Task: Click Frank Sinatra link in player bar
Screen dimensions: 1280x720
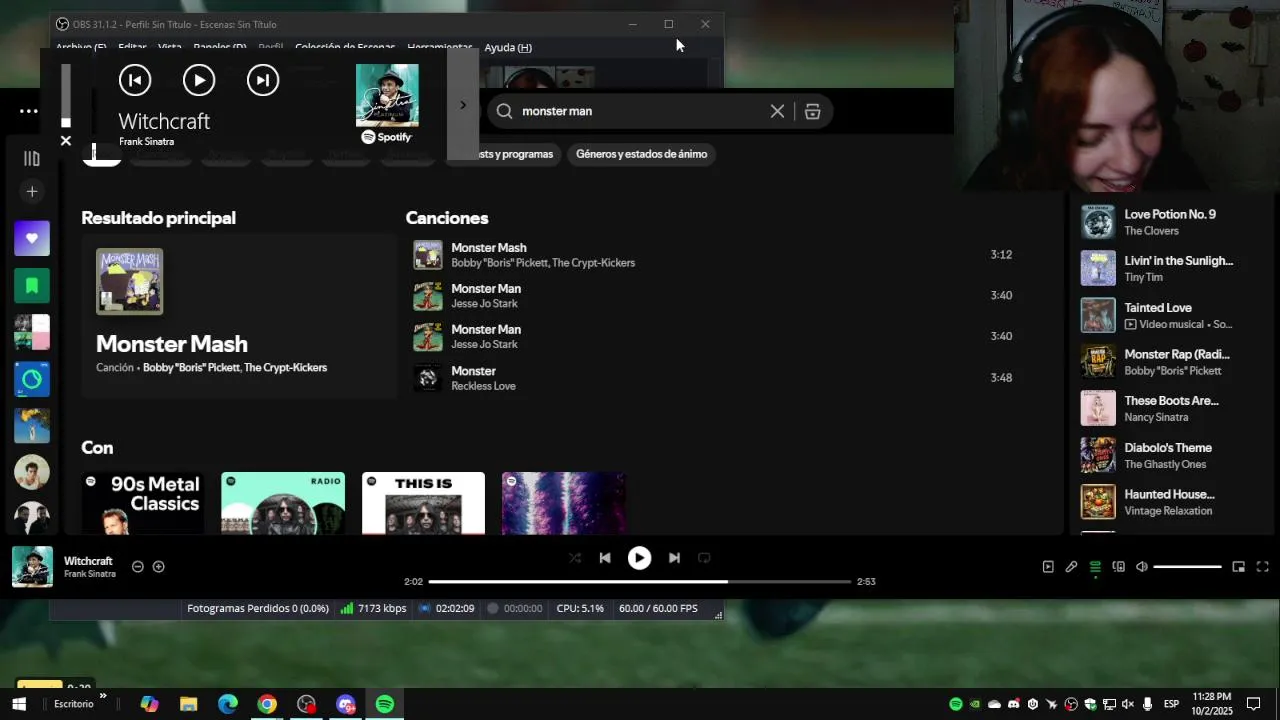Action: [x=90, y=574]
